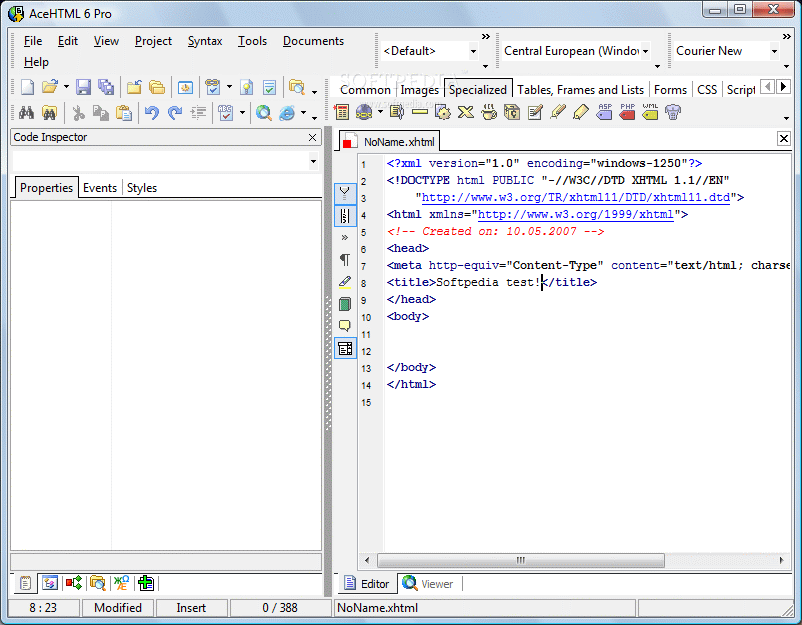
Task: Redo the last undone edit
Action: [x=175, y=113]
